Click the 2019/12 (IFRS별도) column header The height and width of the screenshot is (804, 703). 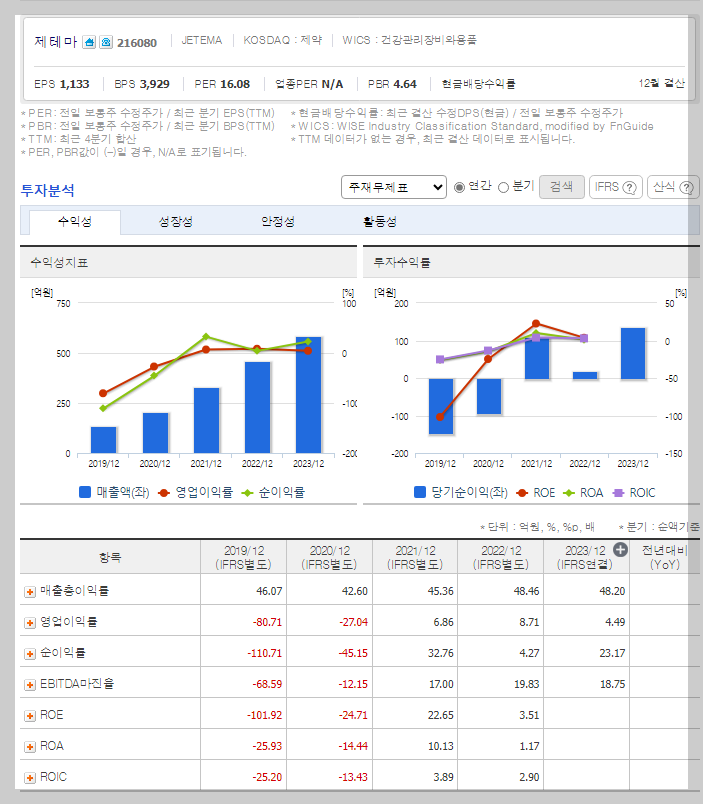pyautogui.click(x=244, y=557)
